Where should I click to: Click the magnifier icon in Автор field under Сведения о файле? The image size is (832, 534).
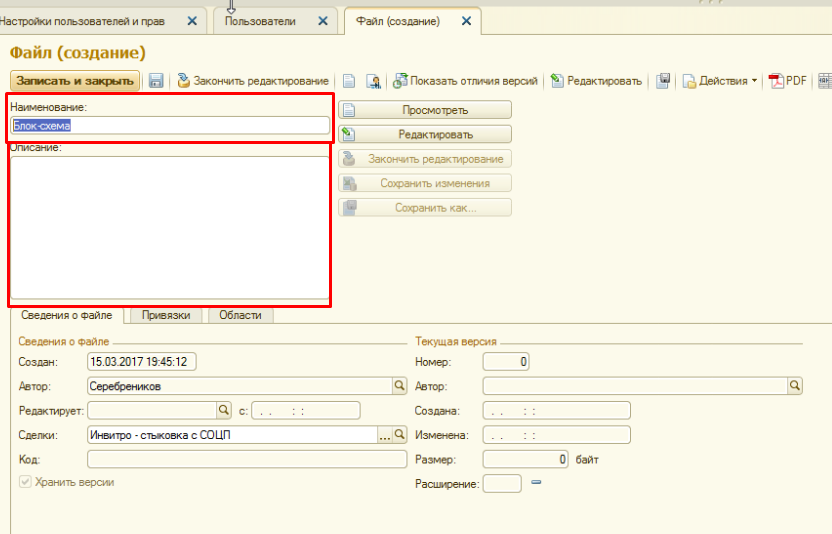tap(398, 385)
